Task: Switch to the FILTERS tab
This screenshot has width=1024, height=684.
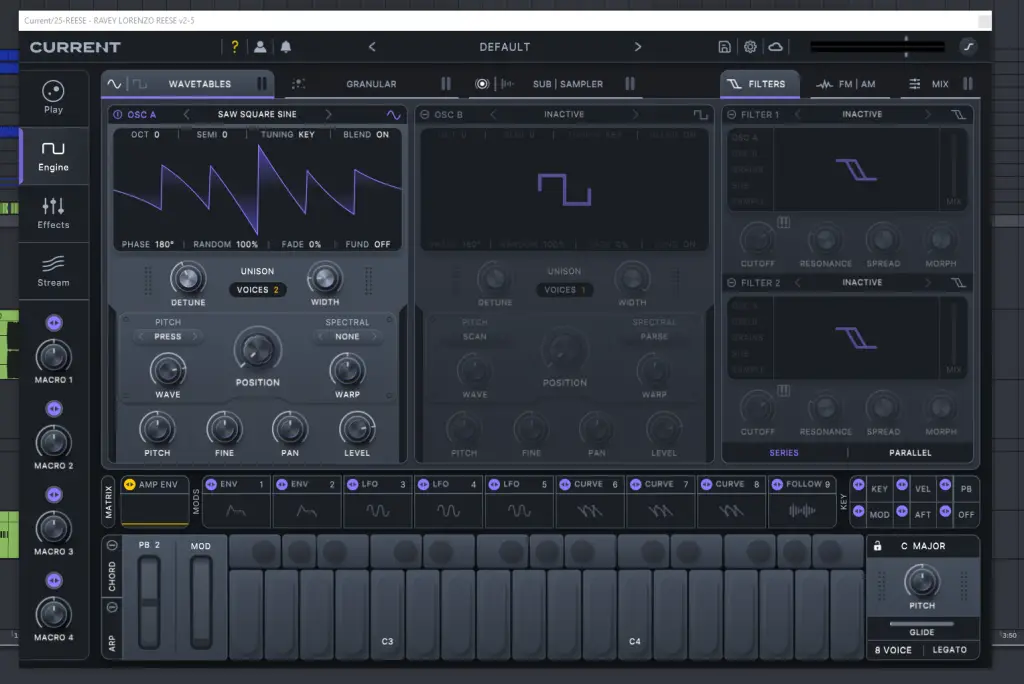Action: pyautogui.click(x=758, y=84)
